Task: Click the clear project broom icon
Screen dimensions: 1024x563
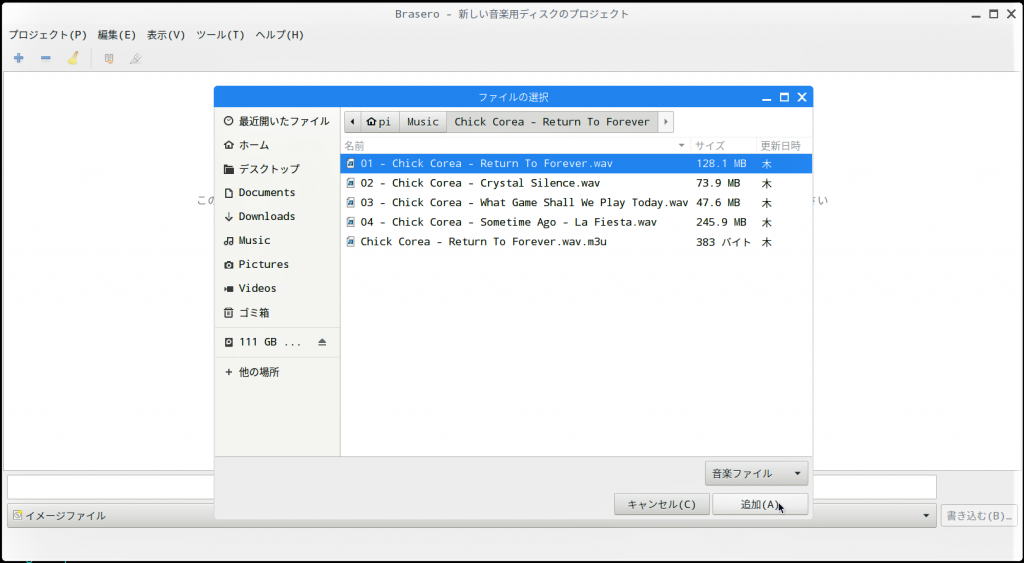Action: coord(73,58)
